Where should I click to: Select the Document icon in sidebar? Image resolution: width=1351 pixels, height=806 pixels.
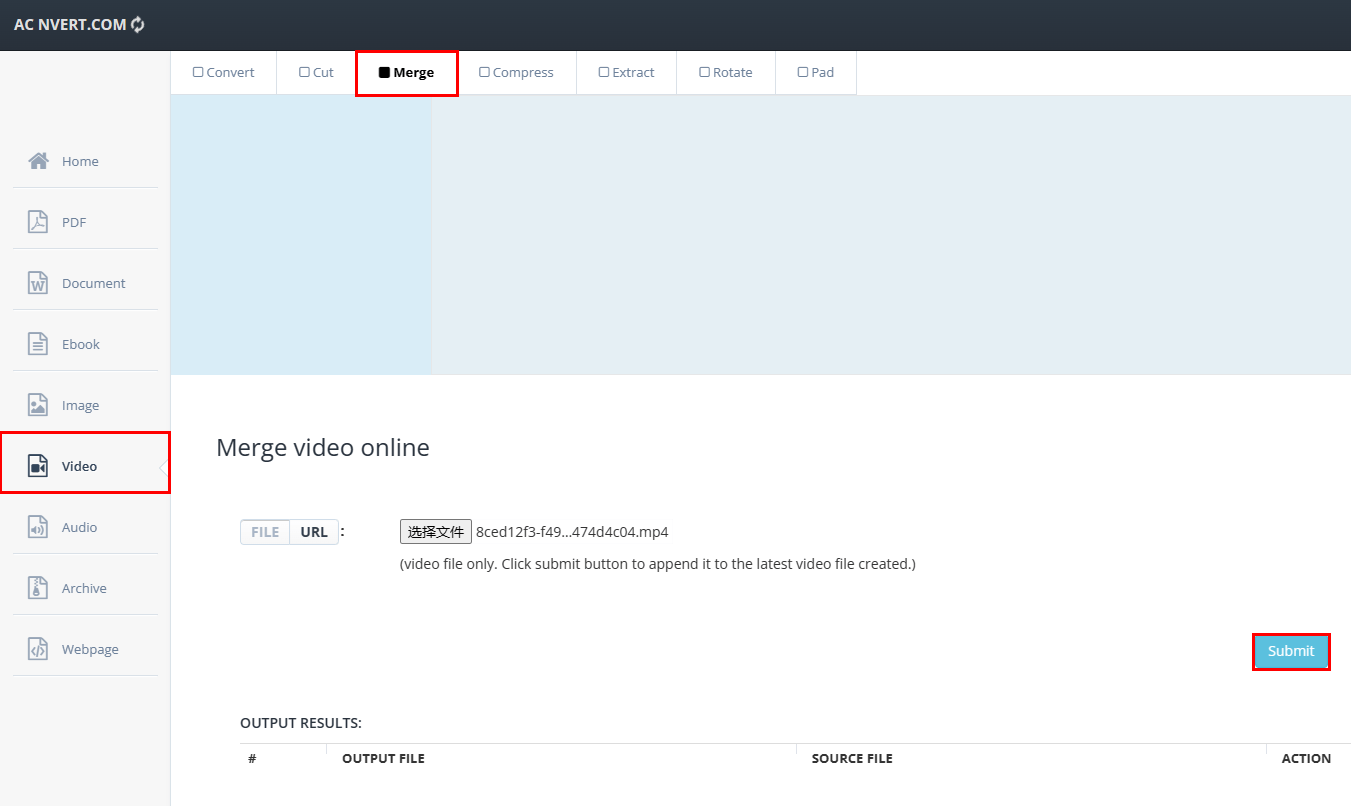(38, 283)
